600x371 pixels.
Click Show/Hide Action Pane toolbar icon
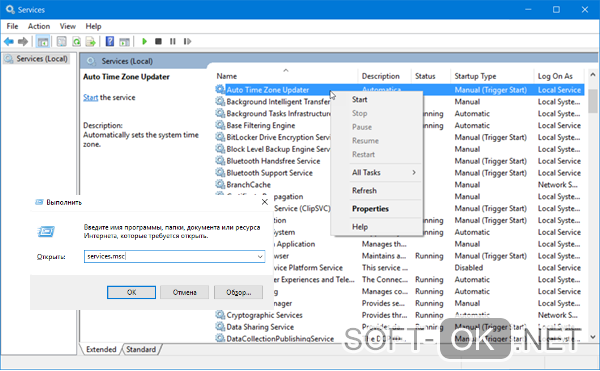pyautogui.click(x=124, y=41)
